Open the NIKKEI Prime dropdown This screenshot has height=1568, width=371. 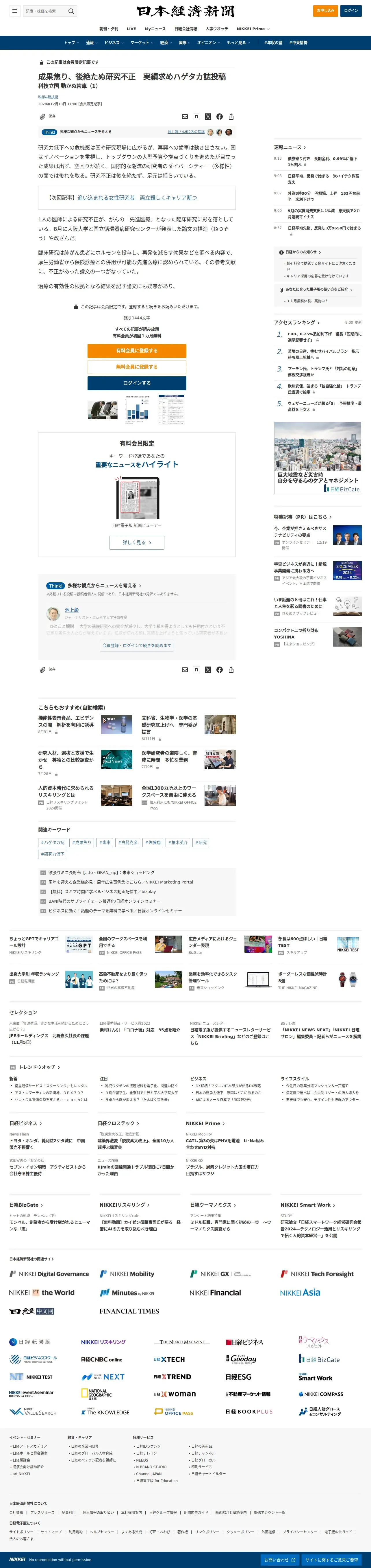coord(253,29)
